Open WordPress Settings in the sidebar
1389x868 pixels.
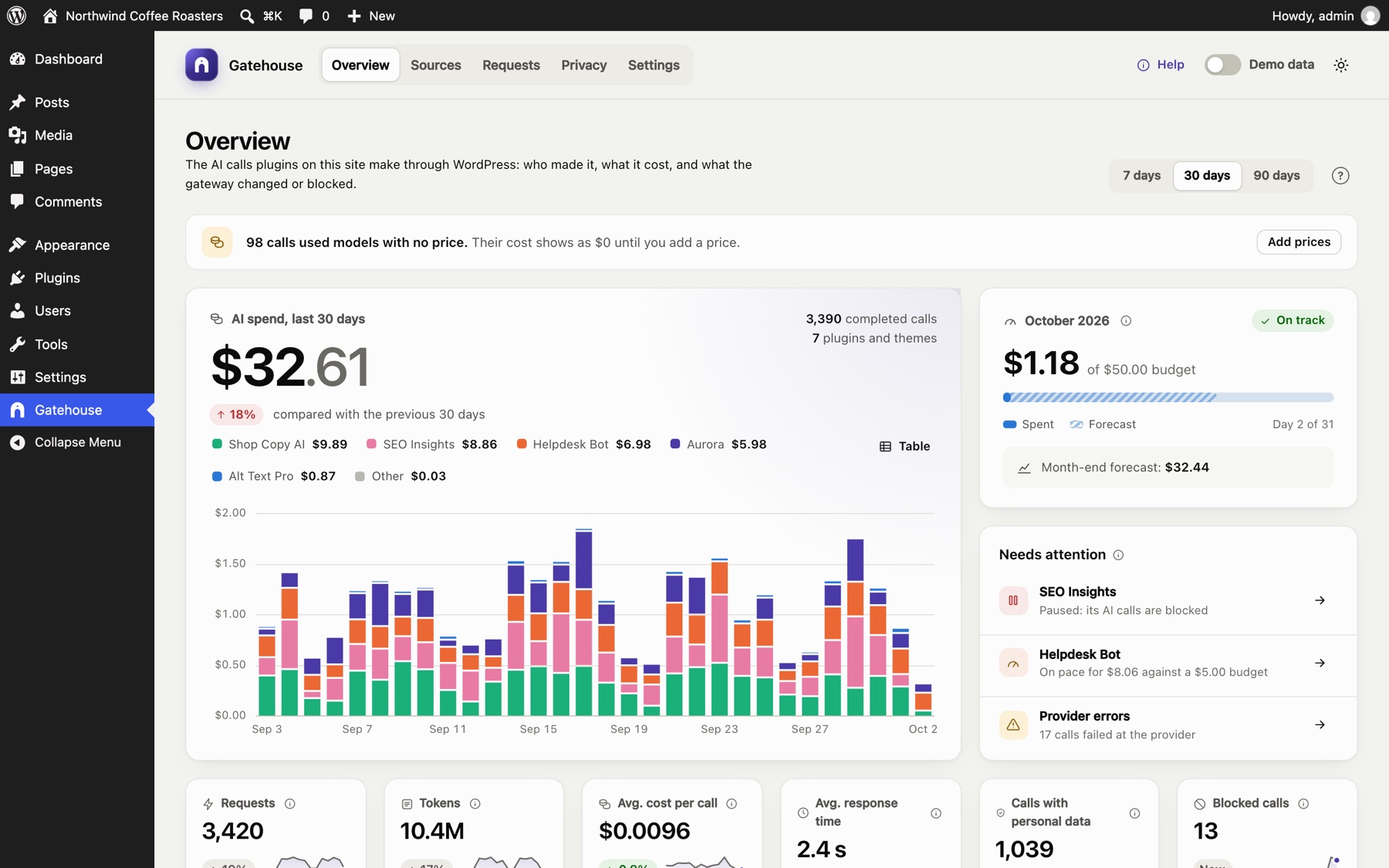point(77,377)
